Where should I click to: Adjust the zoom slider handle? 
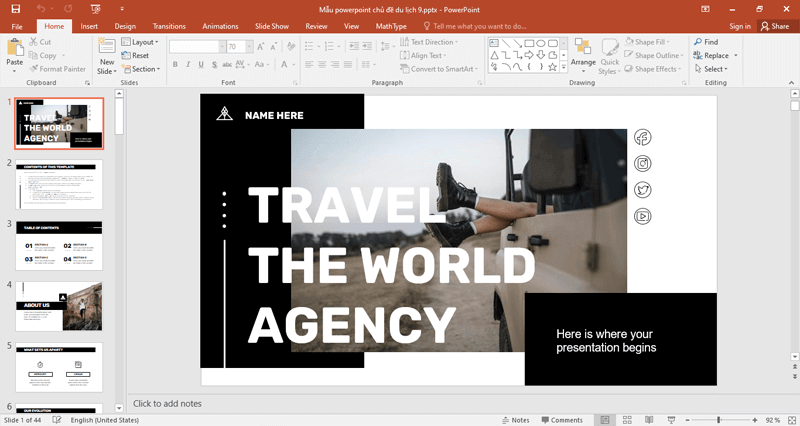[x=718, y=420]
